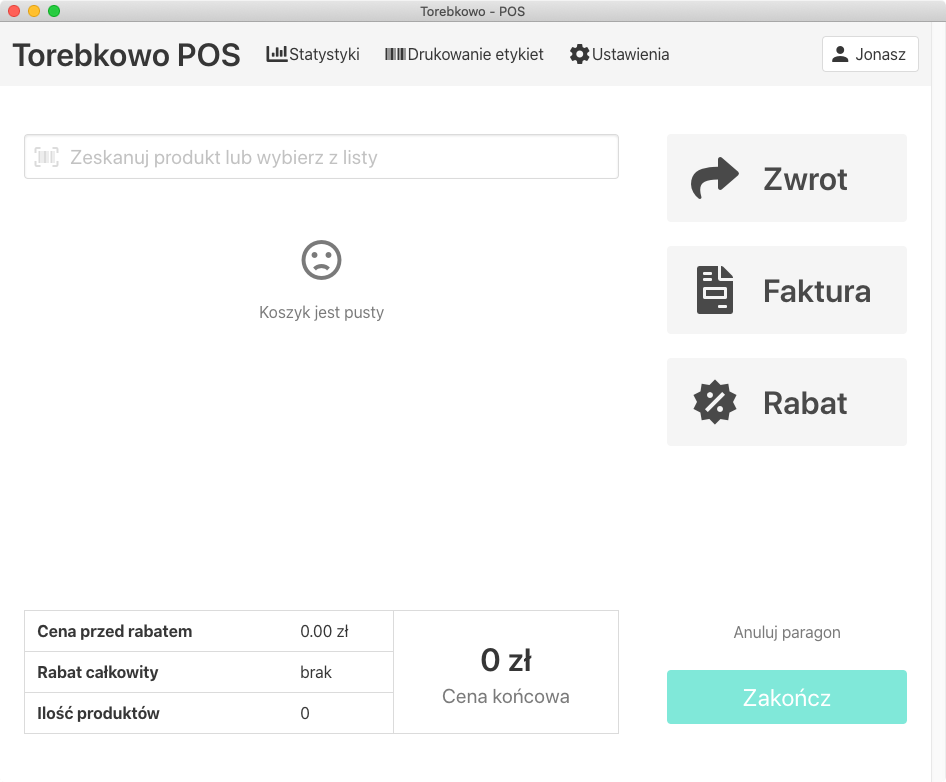946x782 pixels.
Task: Click the user avatar icon next to Jonasz
Action: (840, 54)
